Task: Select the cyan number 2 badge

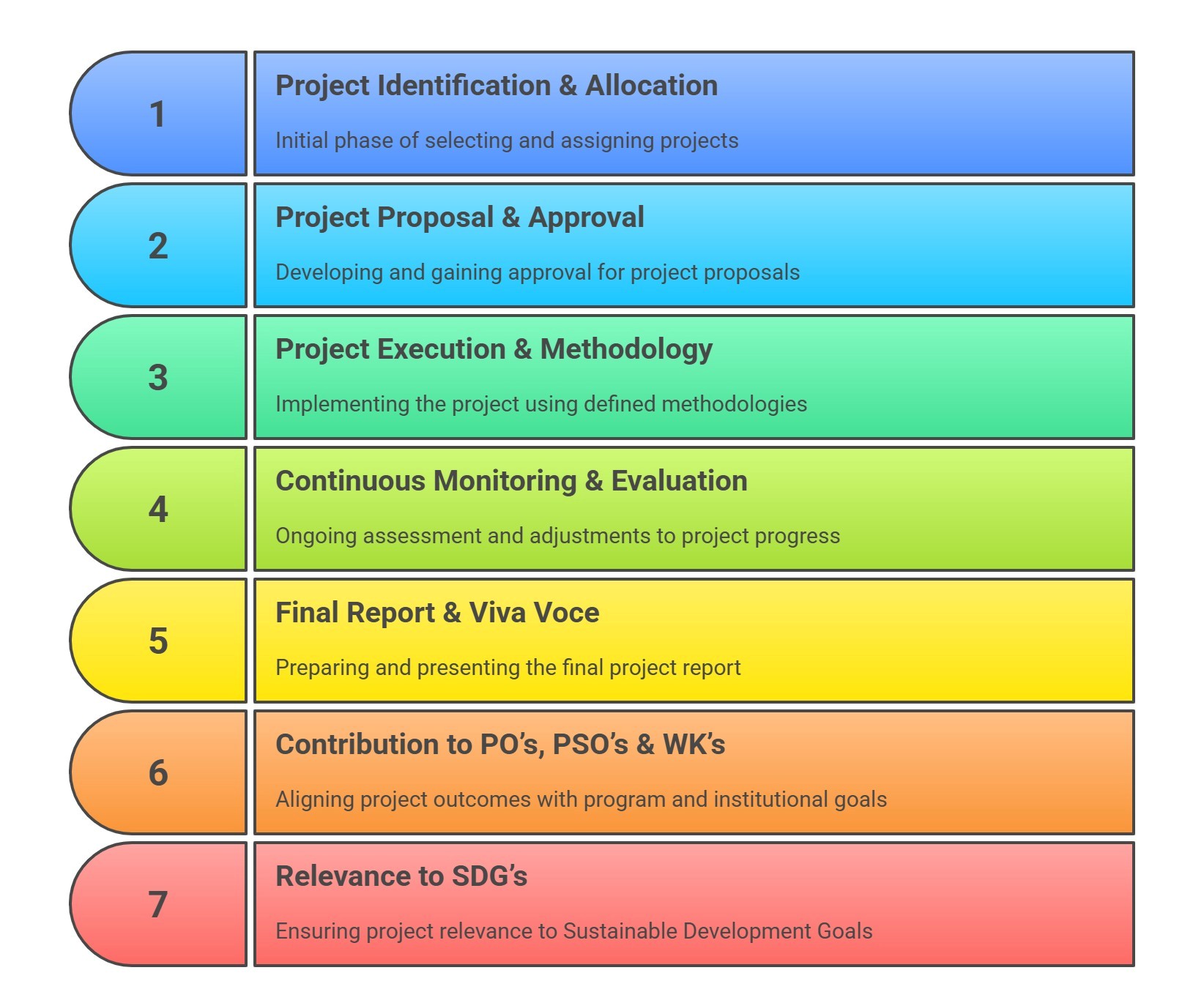Action: point(158,246)
